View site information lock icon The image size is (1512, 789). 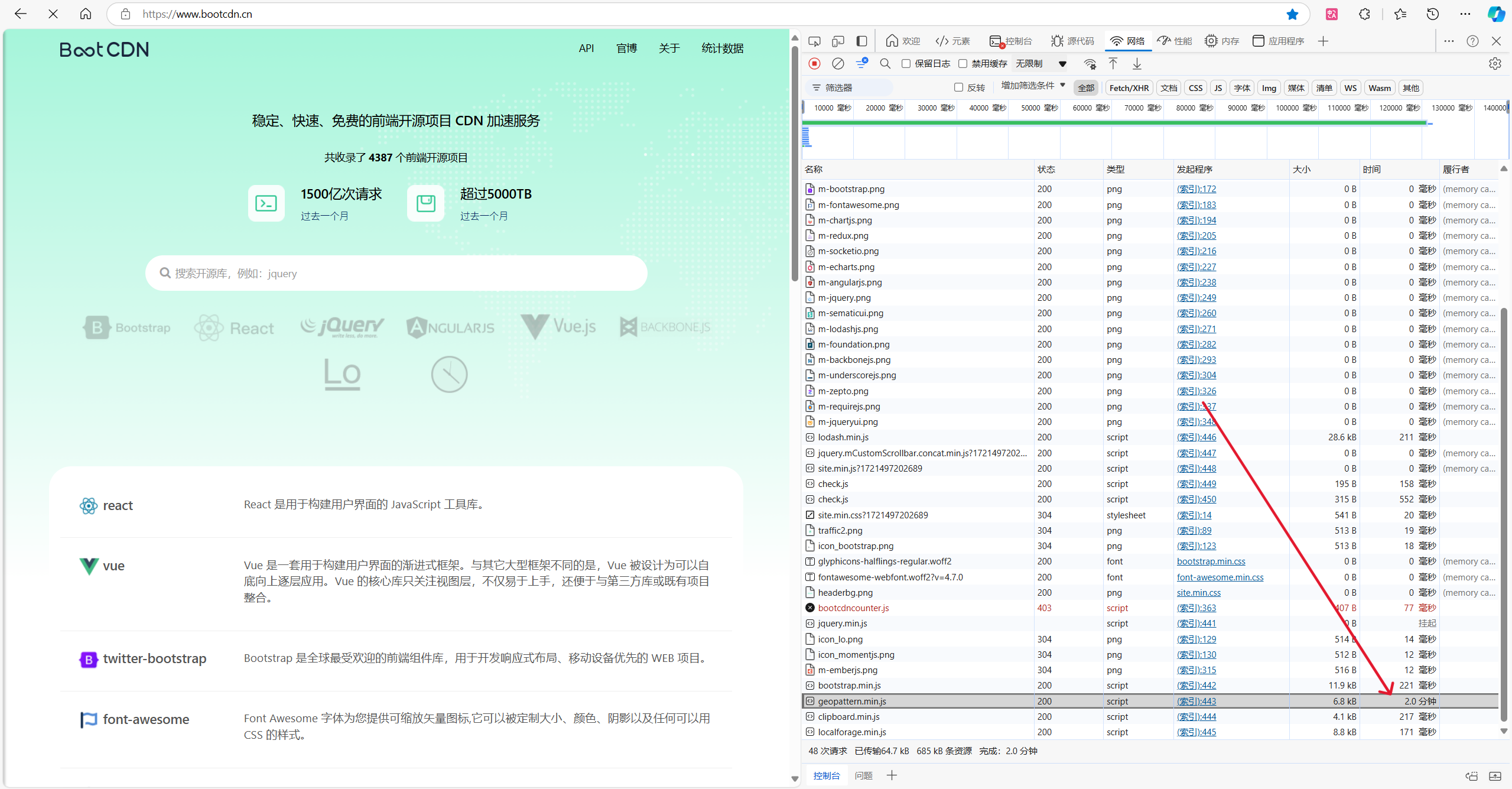click(125, 14)
